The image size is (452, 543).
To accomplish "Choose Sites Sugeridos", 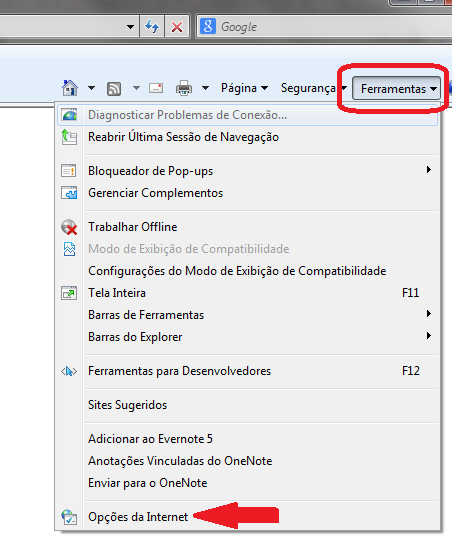I will tap(248, 405).
